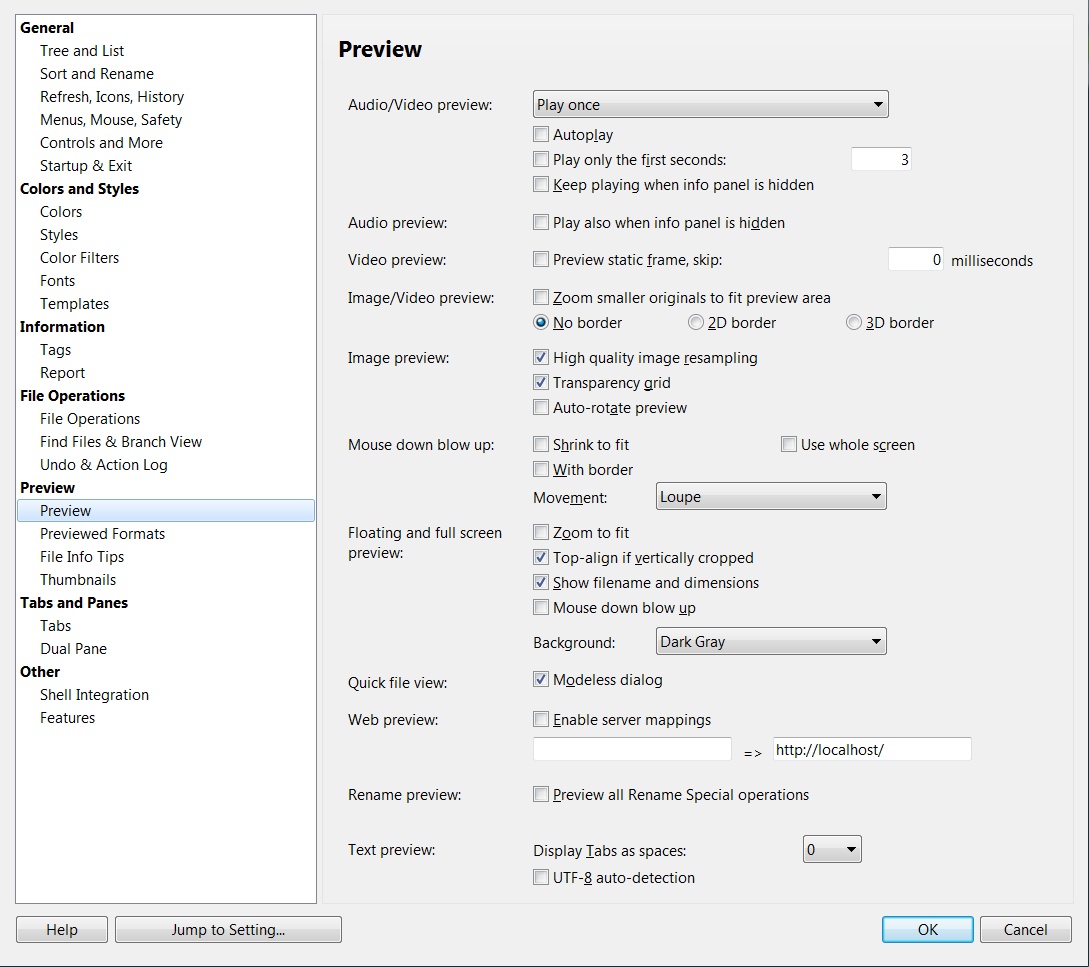
Task: Open the Audio/Video preview Play once dropdown
Action: (x=710, y=105)
